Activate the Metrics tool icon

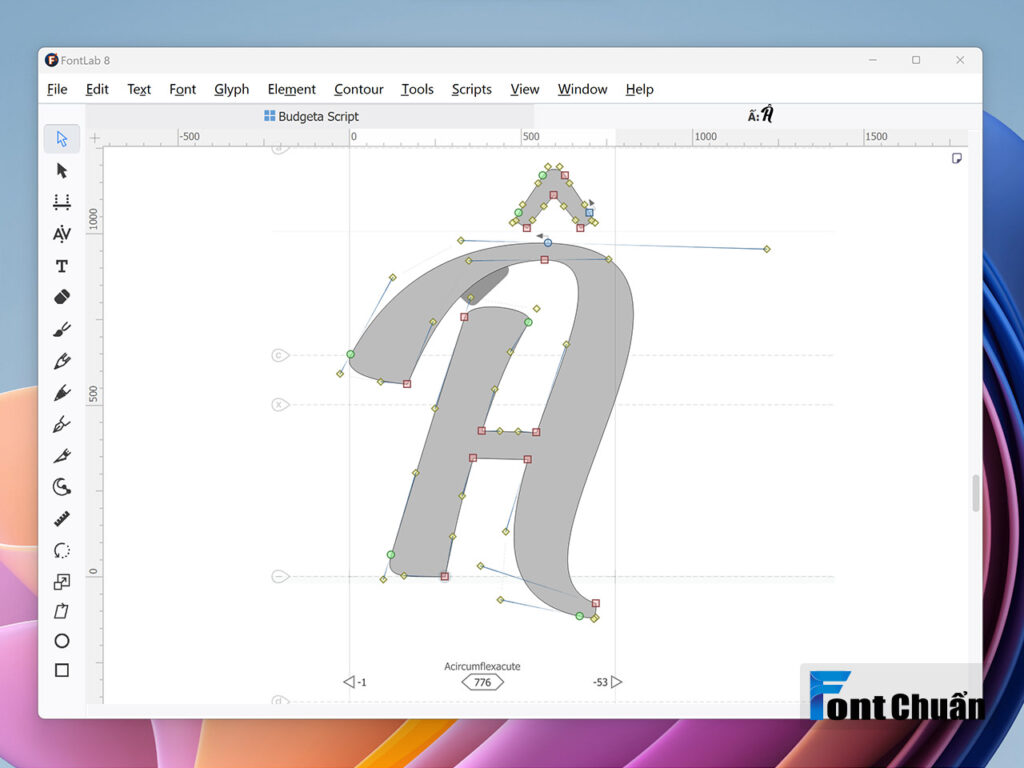61,202
